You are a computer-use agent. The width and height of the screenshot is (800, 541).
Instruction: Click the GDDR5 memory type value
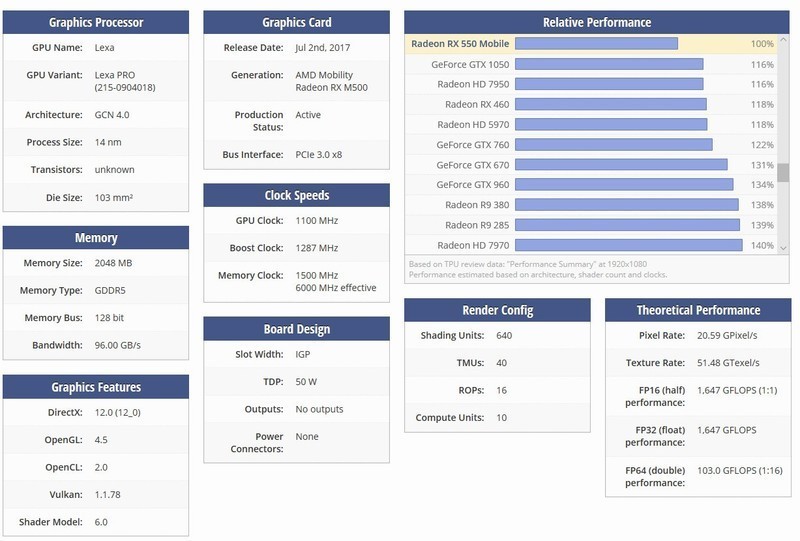[x=110, y=290]
